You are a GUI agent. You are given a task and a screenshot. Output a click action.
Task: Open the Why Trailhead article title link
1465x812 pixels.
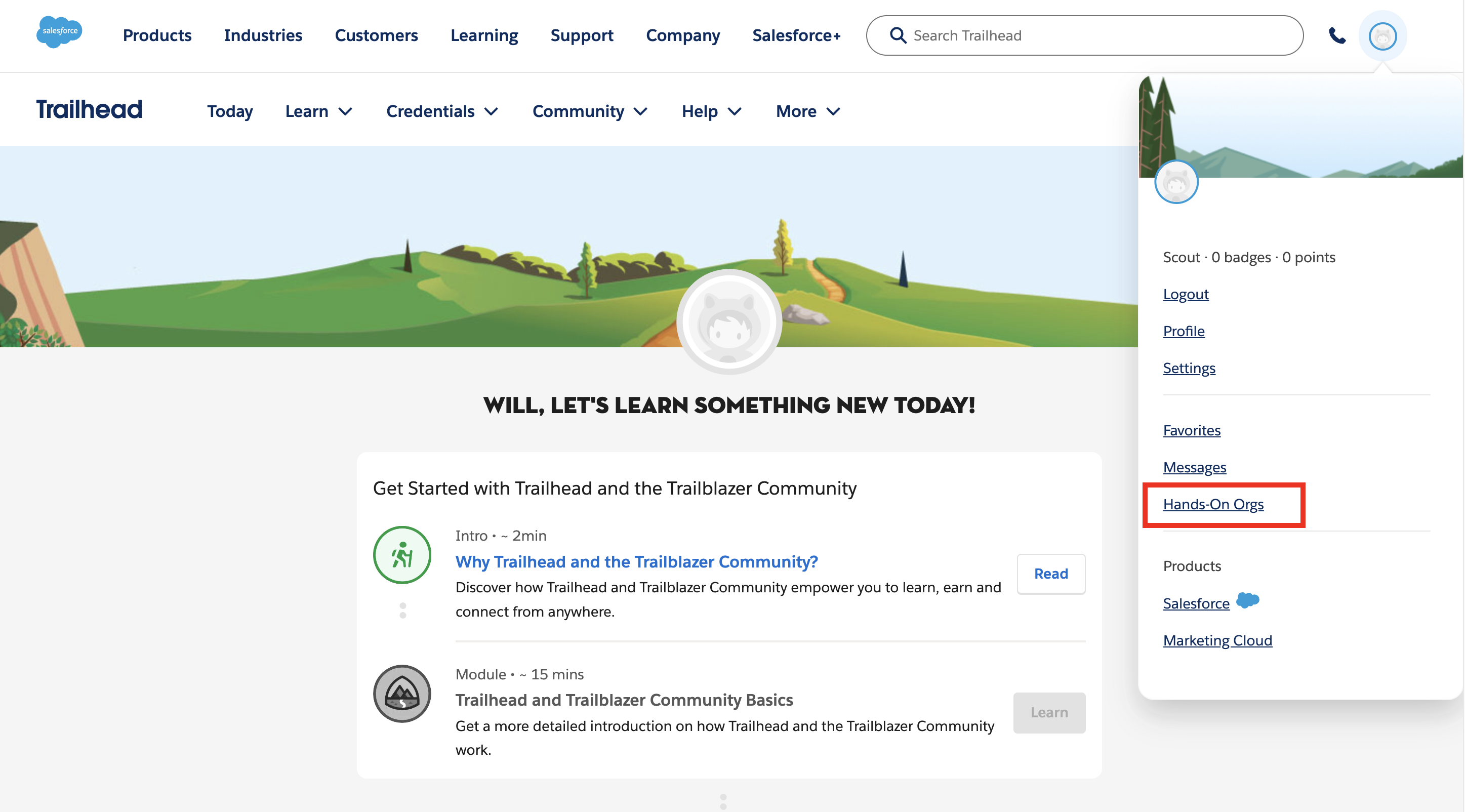point(636,562)
